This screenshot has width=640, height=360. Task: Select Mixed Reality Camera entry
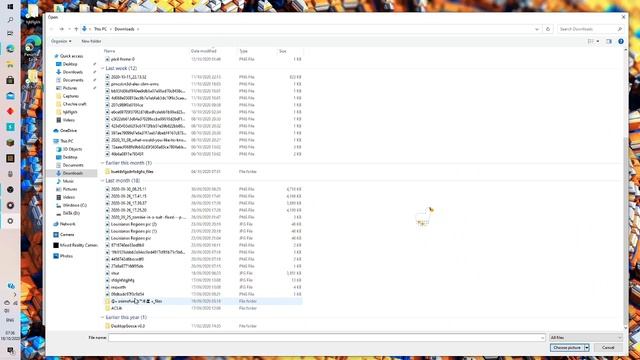point(78,245)
